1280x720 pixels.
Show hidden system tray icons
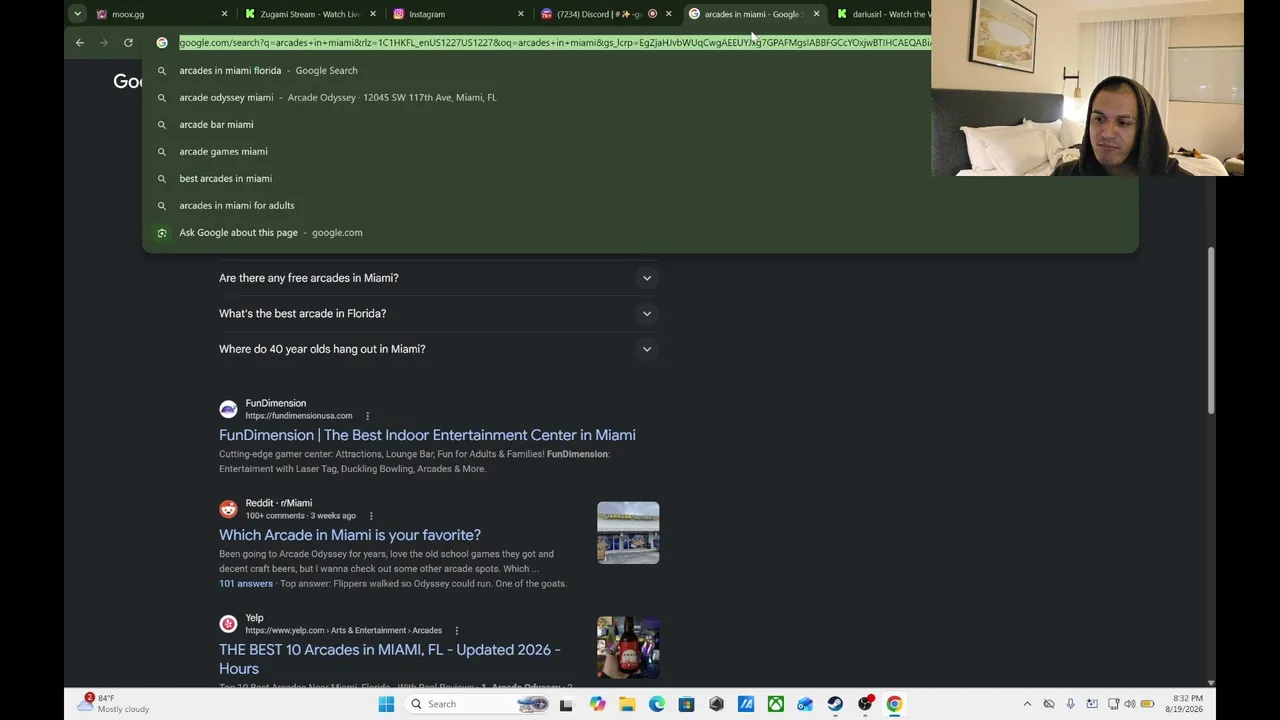[x=1027, y=704]
